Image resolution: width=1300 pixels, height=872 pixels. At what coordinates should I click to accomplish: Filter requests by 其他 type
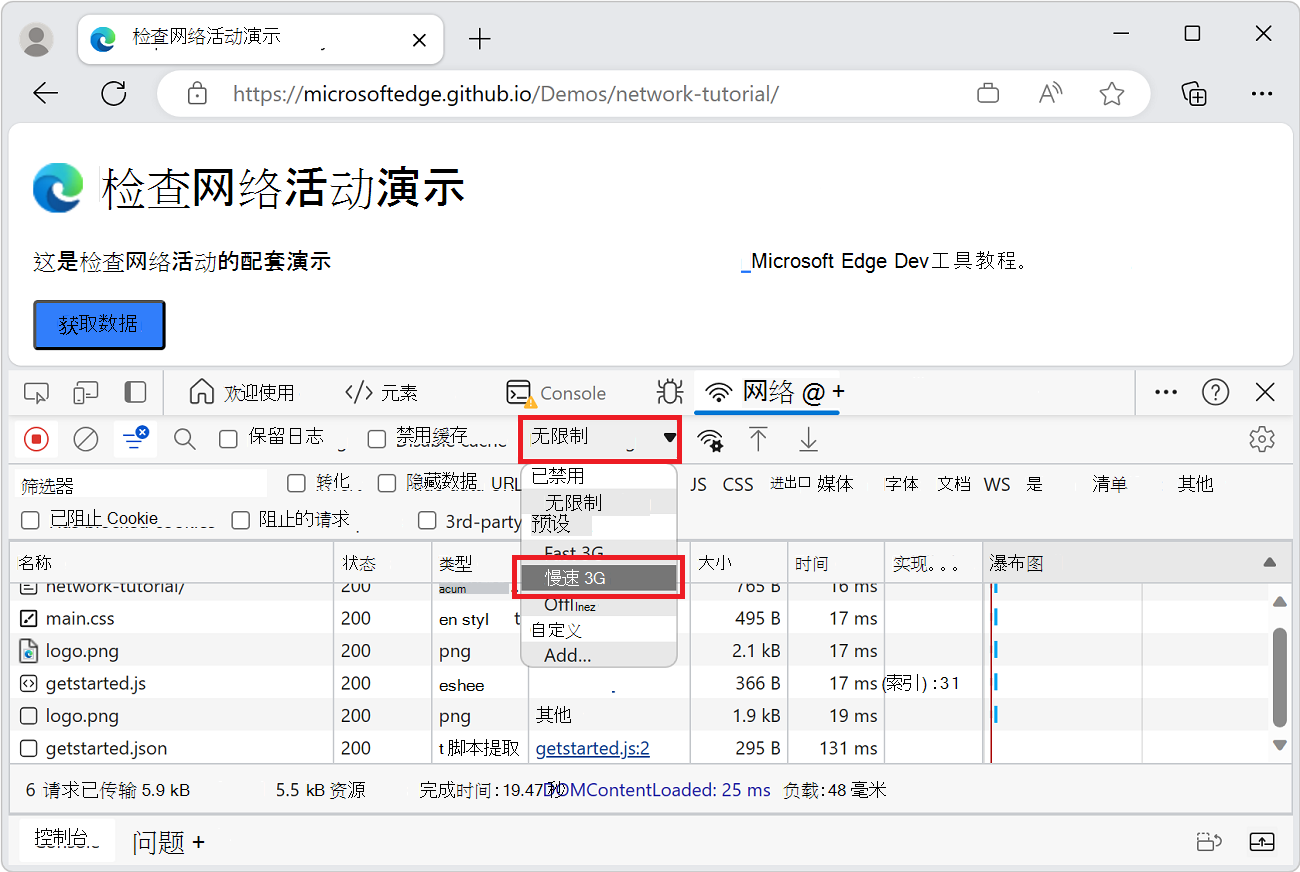tap(1195, 484)
